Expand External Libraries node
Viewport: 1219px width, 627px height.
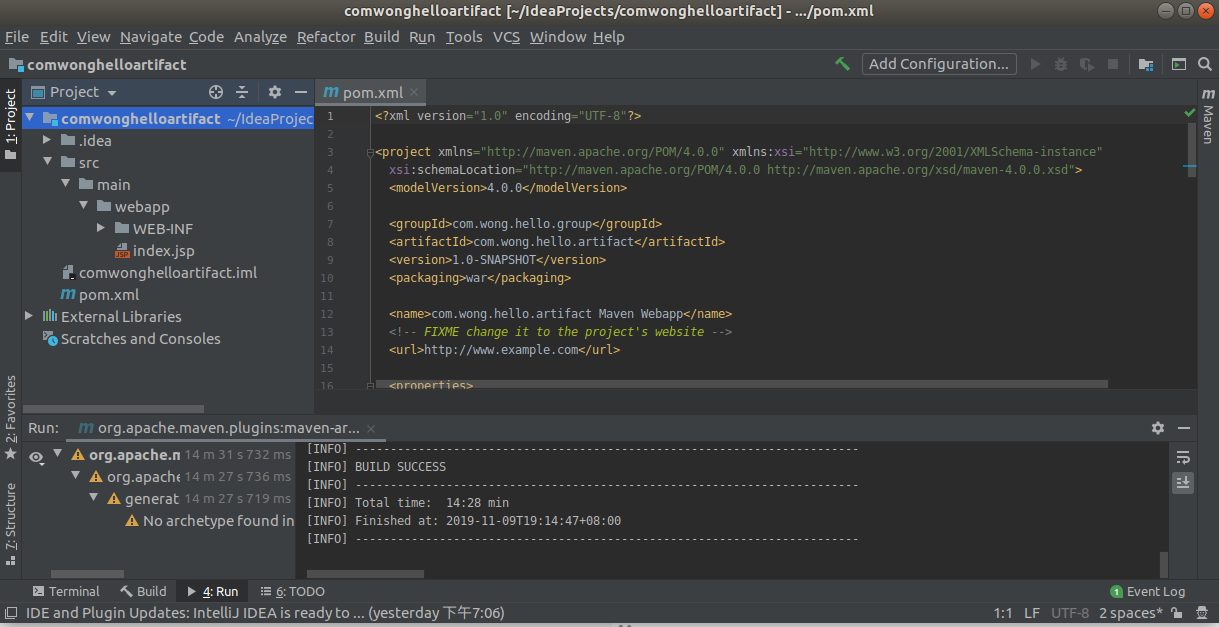click(x=29, y=316)
